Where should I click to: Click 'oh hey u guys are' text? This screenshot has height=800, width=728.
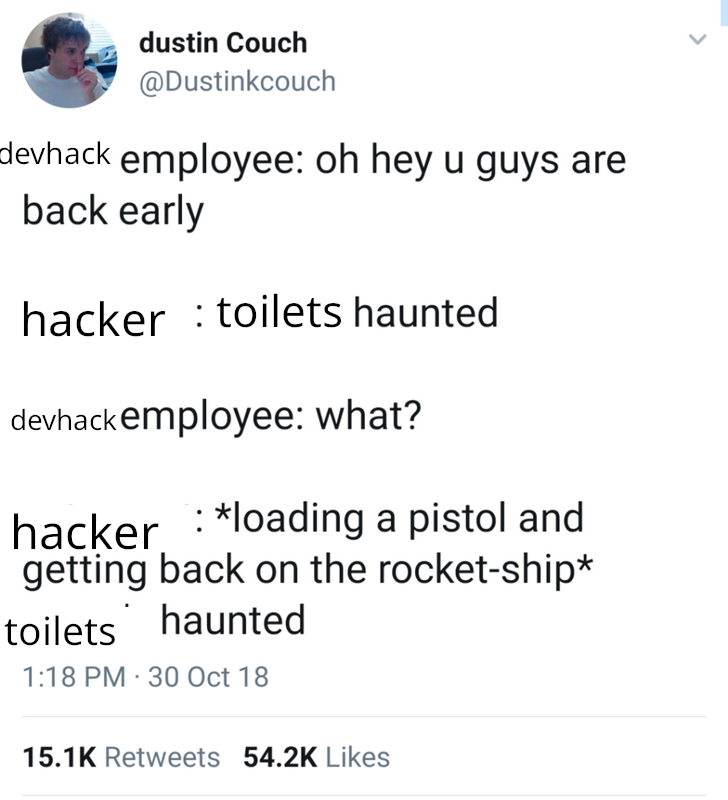coord(470,161)
